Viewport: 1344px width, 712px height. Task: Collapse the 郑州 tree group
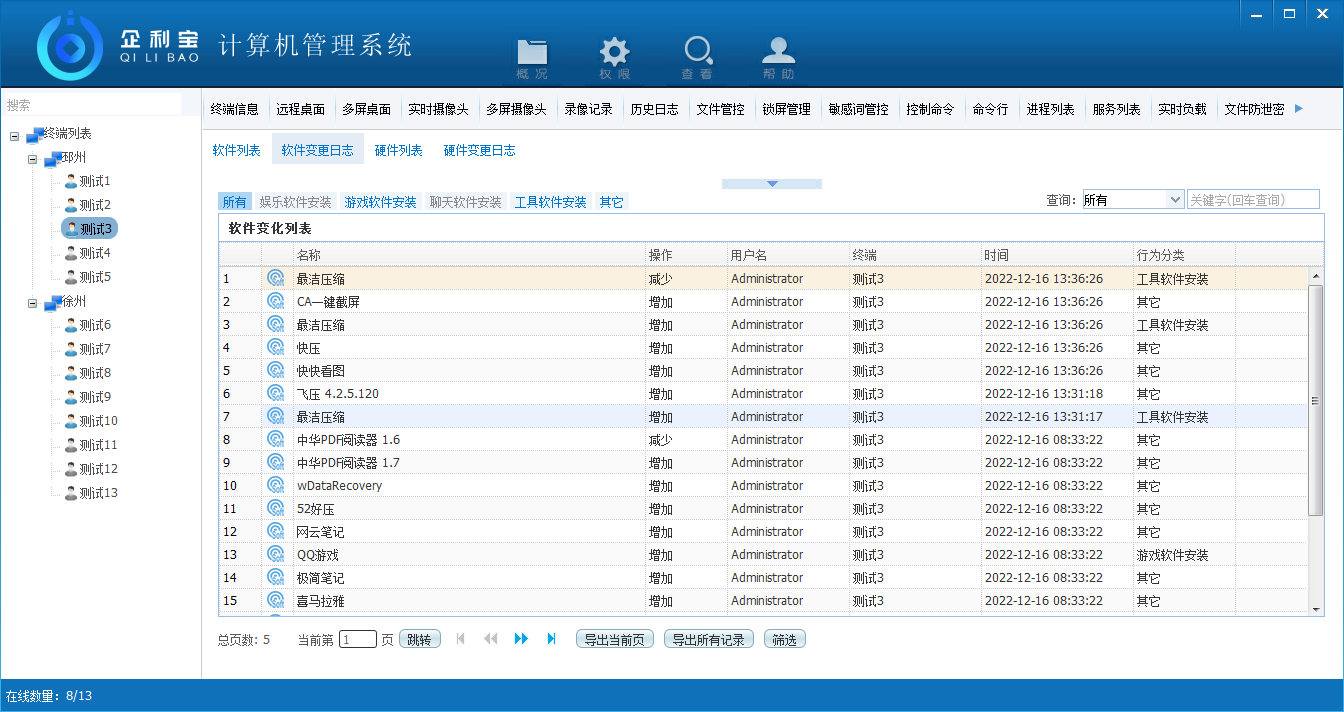[33, 158]
